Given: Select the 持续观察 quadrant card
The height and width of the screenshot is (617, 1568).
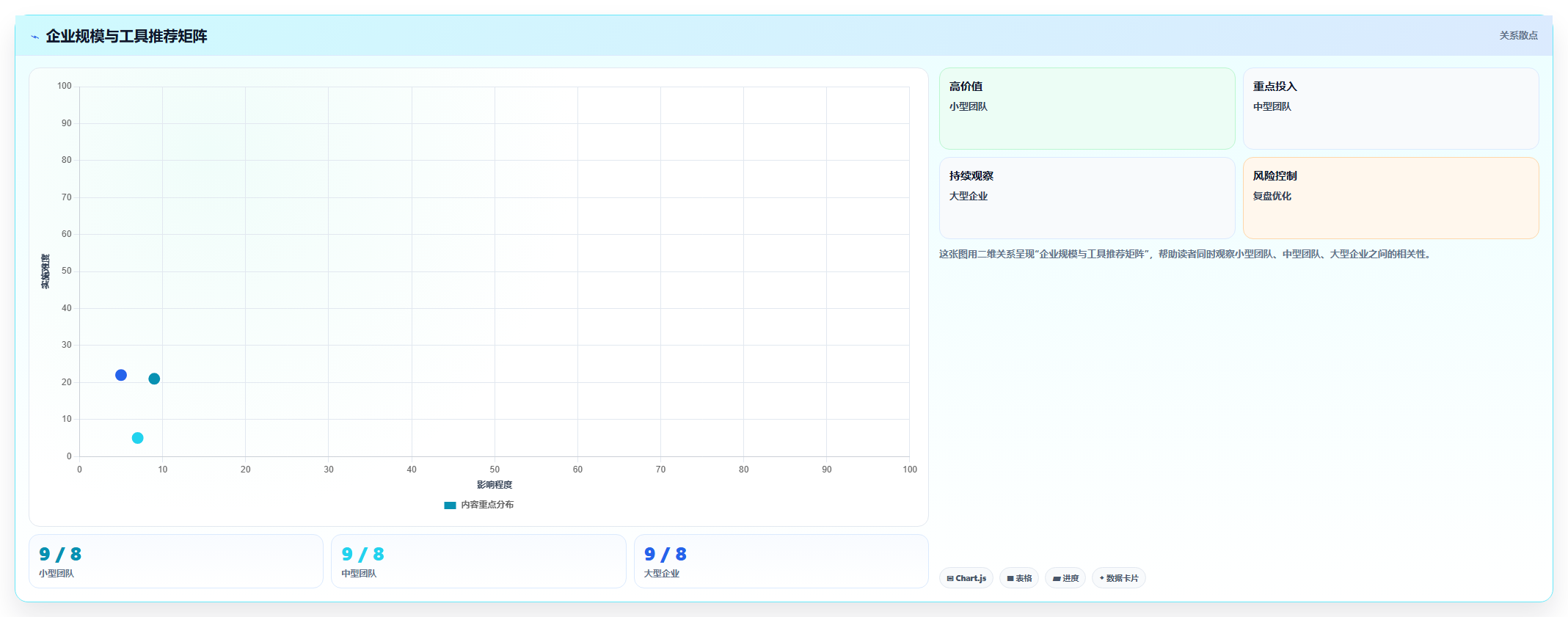Looking at the screenshot, I should point(1087,198).
